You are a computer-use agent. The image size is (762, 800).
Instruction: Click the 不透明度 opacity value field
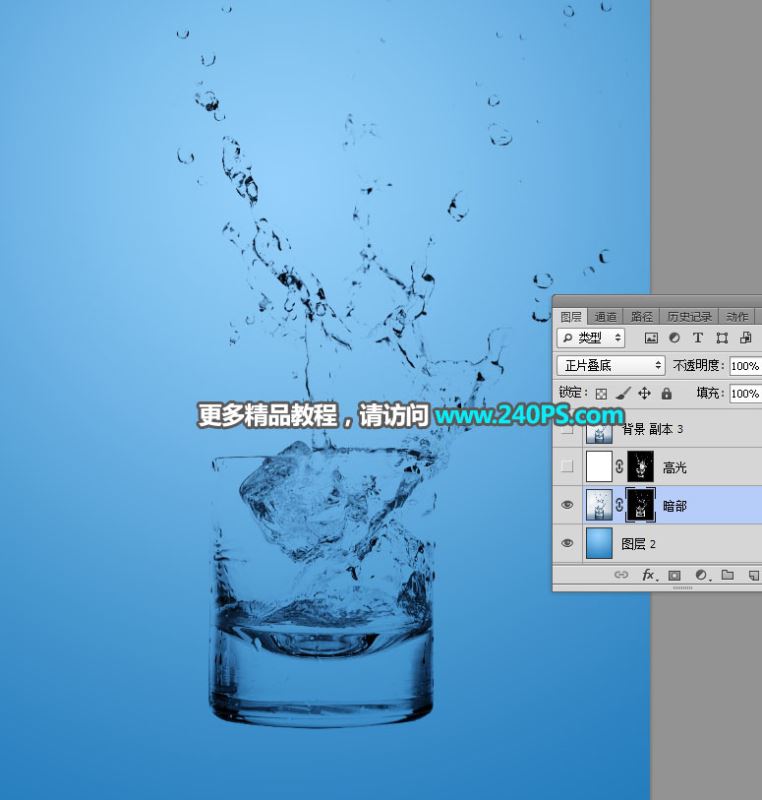tap(745, 366)
